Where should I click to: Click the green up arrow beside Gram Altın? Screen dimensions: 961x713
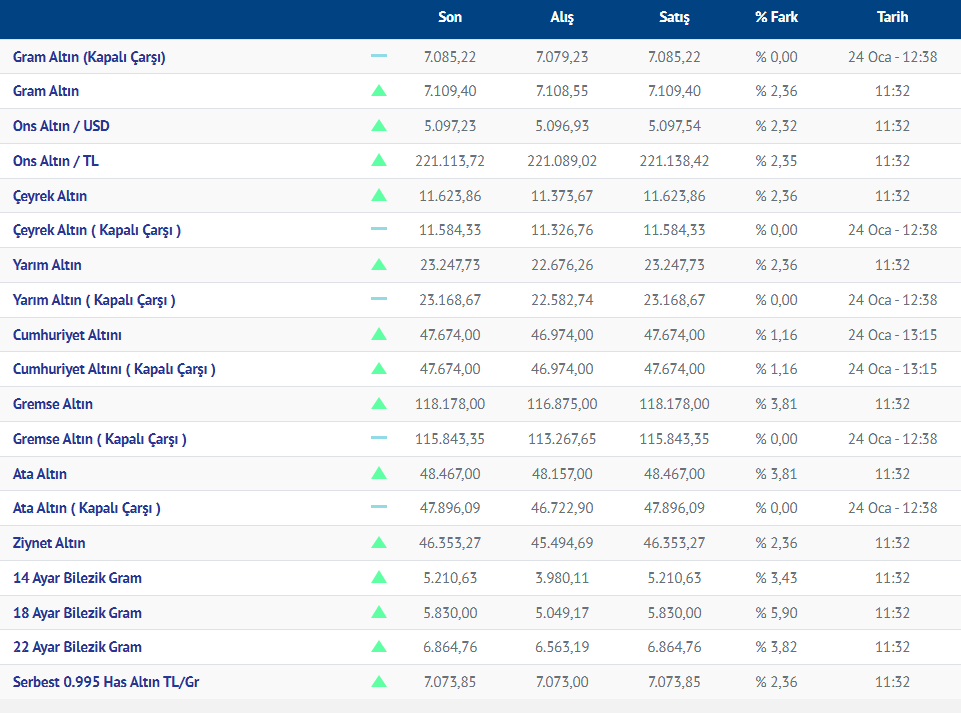point(379,91)
